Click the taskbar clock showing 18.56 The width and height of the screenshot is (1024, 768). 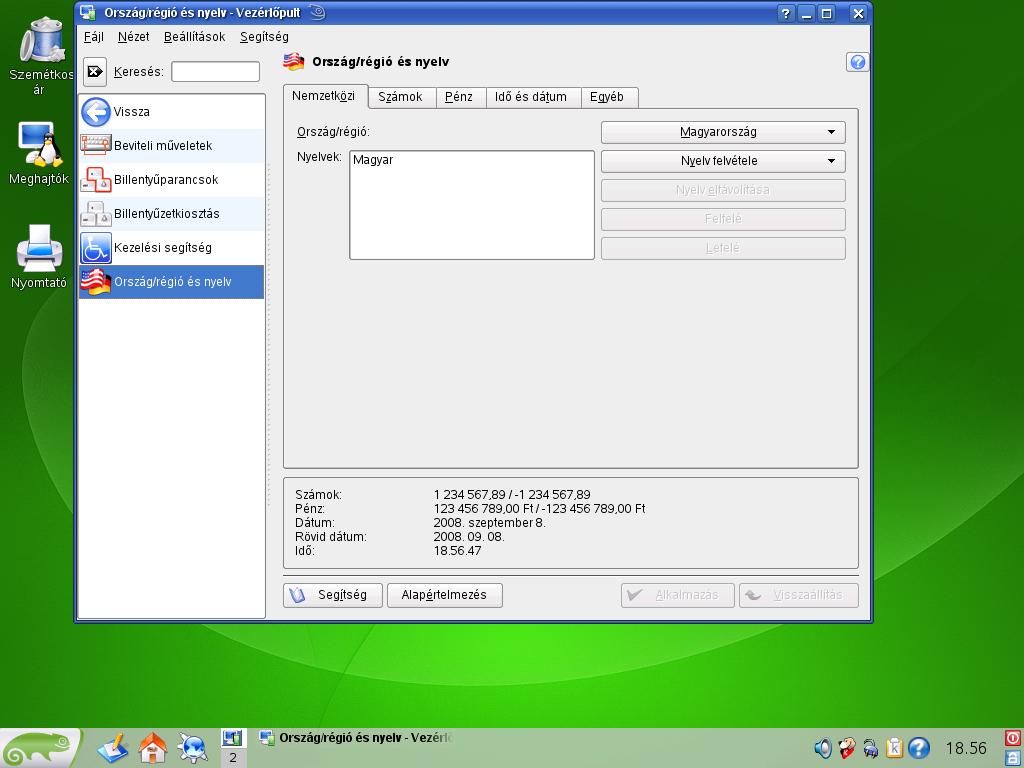tap(966, 748)
